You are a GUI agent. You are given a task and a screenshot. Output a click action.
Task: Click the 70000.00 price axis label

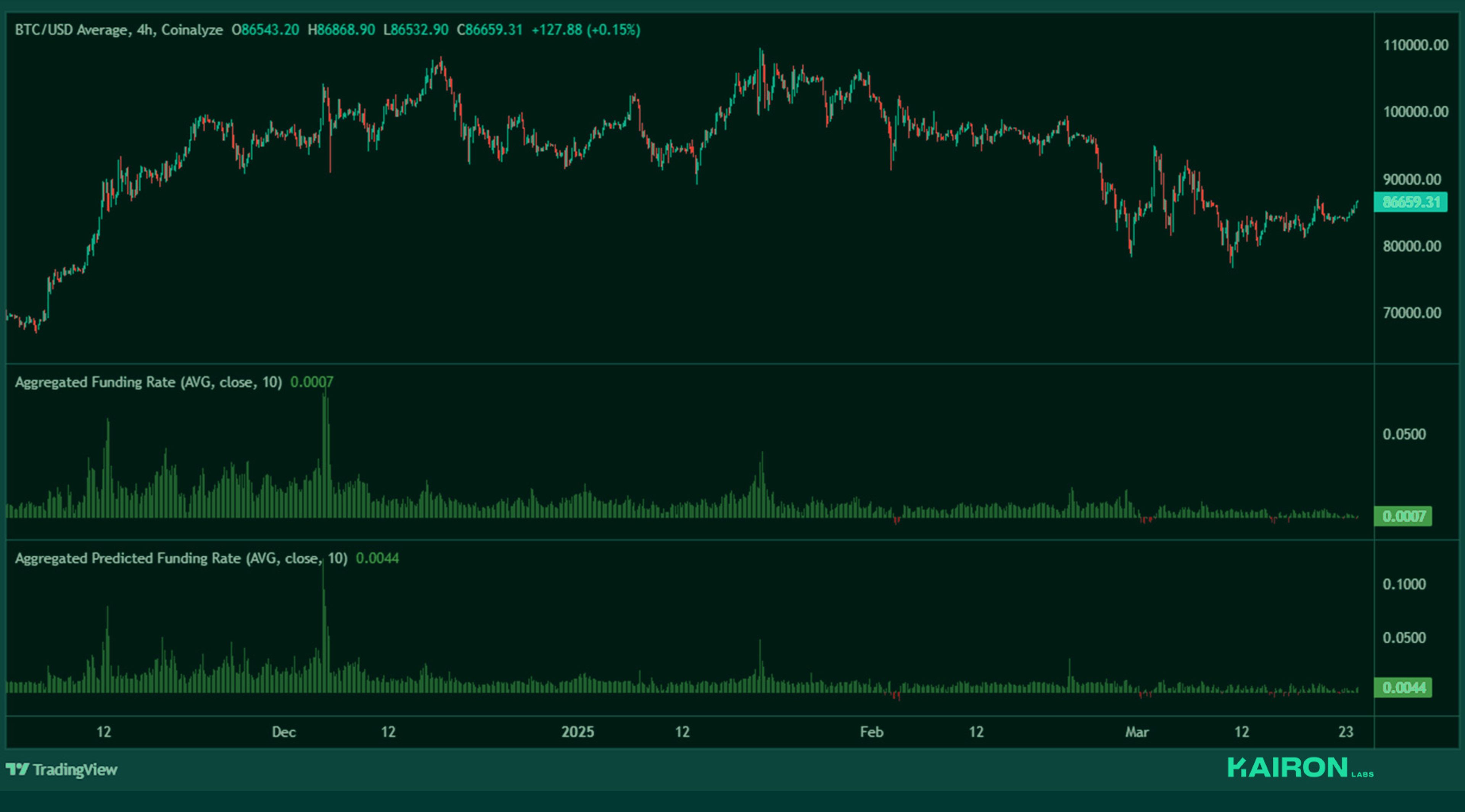[1412, 313]
